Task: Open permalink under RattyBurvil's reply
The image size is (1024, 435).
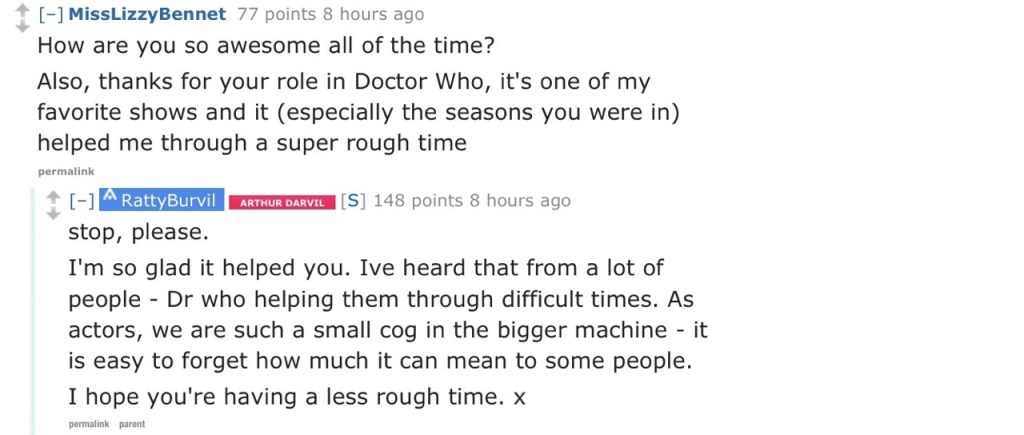Action: pyautogui.click(x=88, y=424)
